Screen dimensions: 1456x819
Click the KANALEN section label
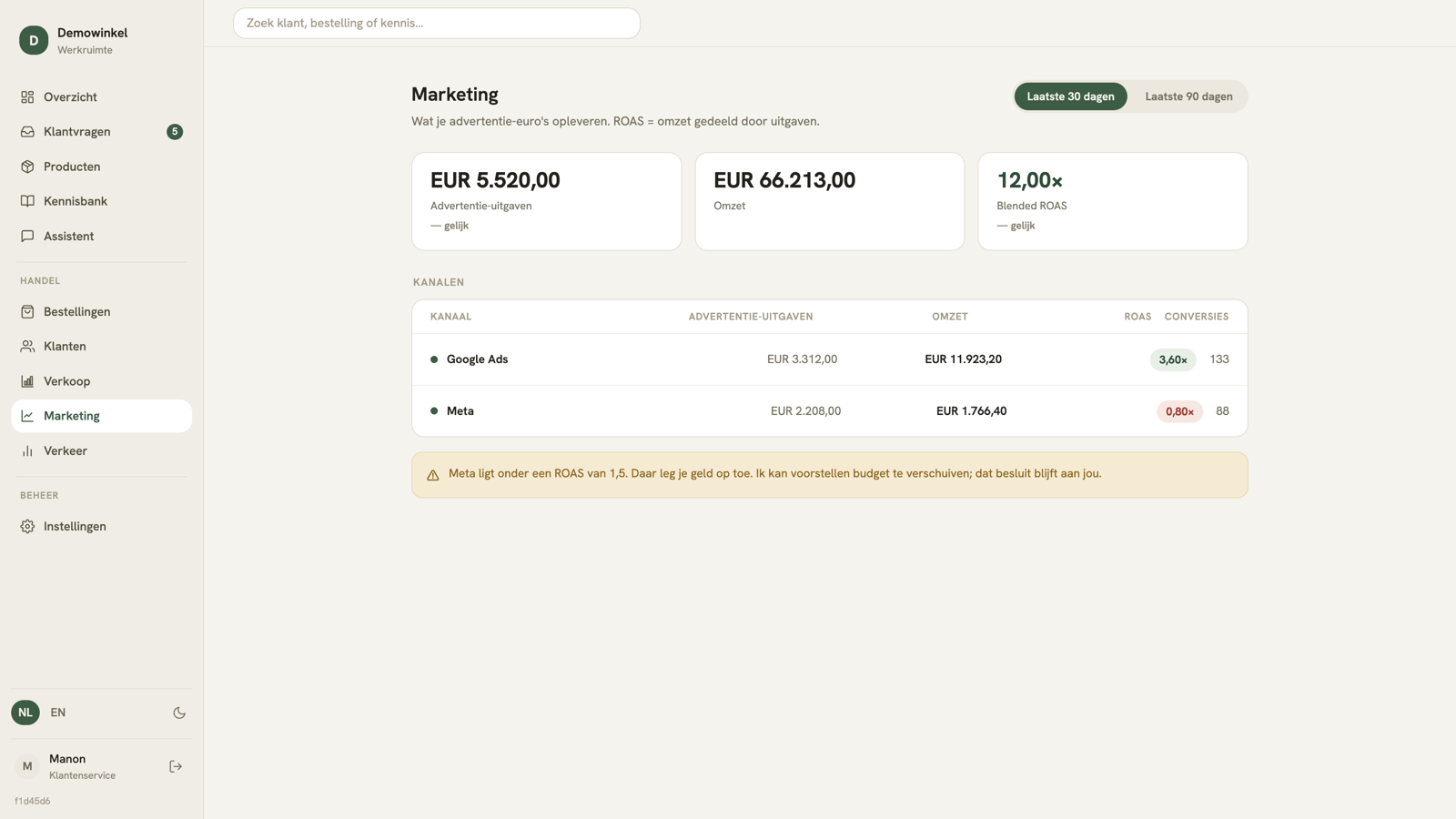(439, 283)
